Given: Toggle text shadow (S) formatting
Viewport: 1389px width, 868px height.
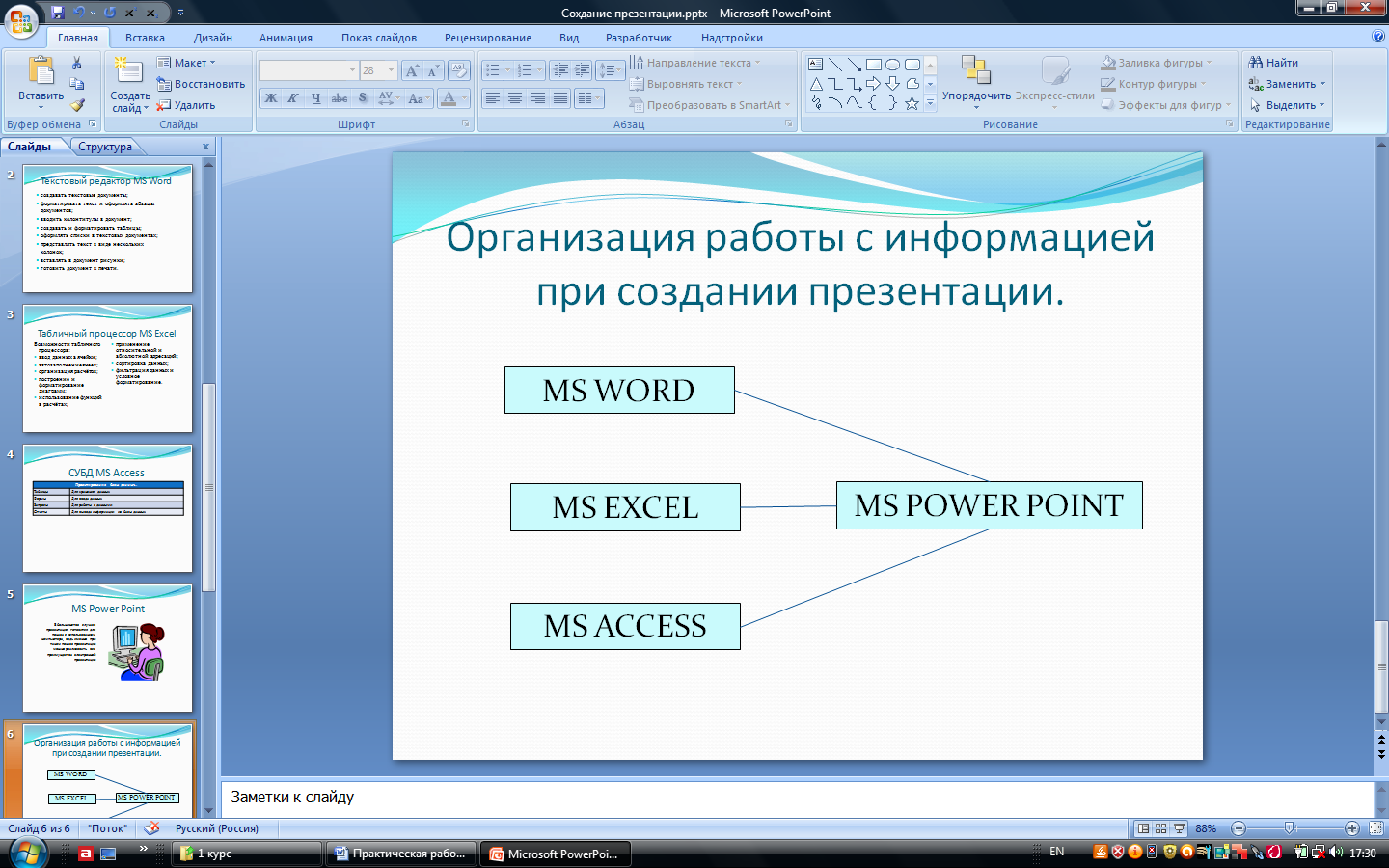Looking at the screenshot, I should point(363,98).
